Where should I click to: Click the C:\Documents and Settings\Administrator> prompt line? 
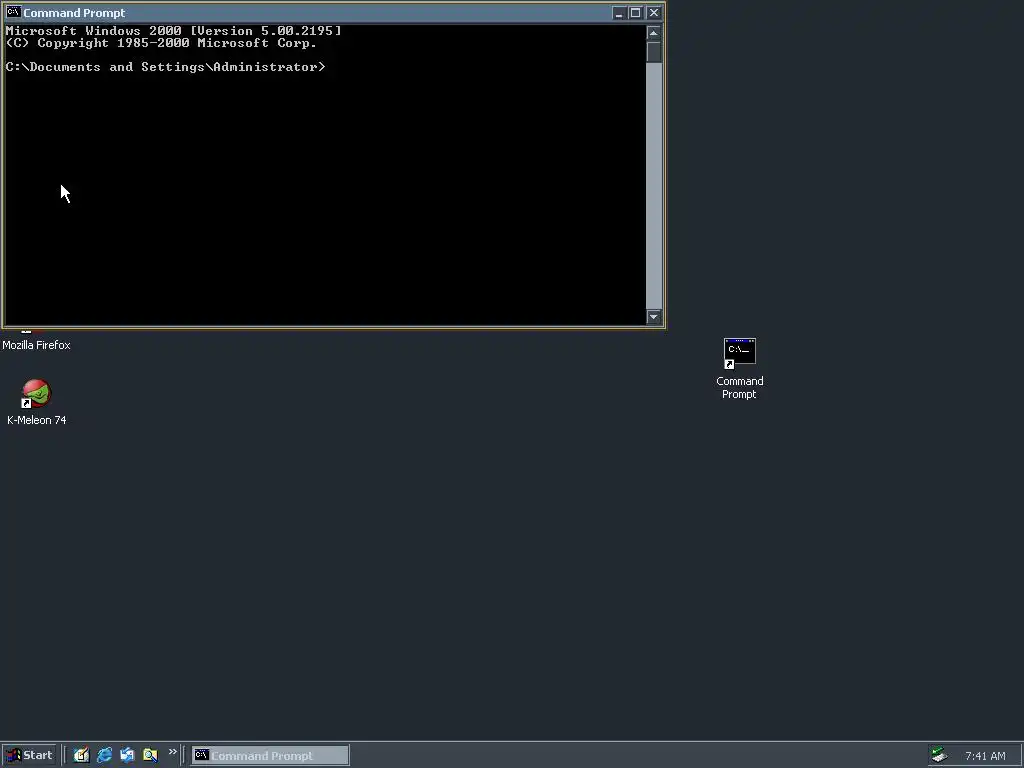pyautogui.click(x=165, y=67)
